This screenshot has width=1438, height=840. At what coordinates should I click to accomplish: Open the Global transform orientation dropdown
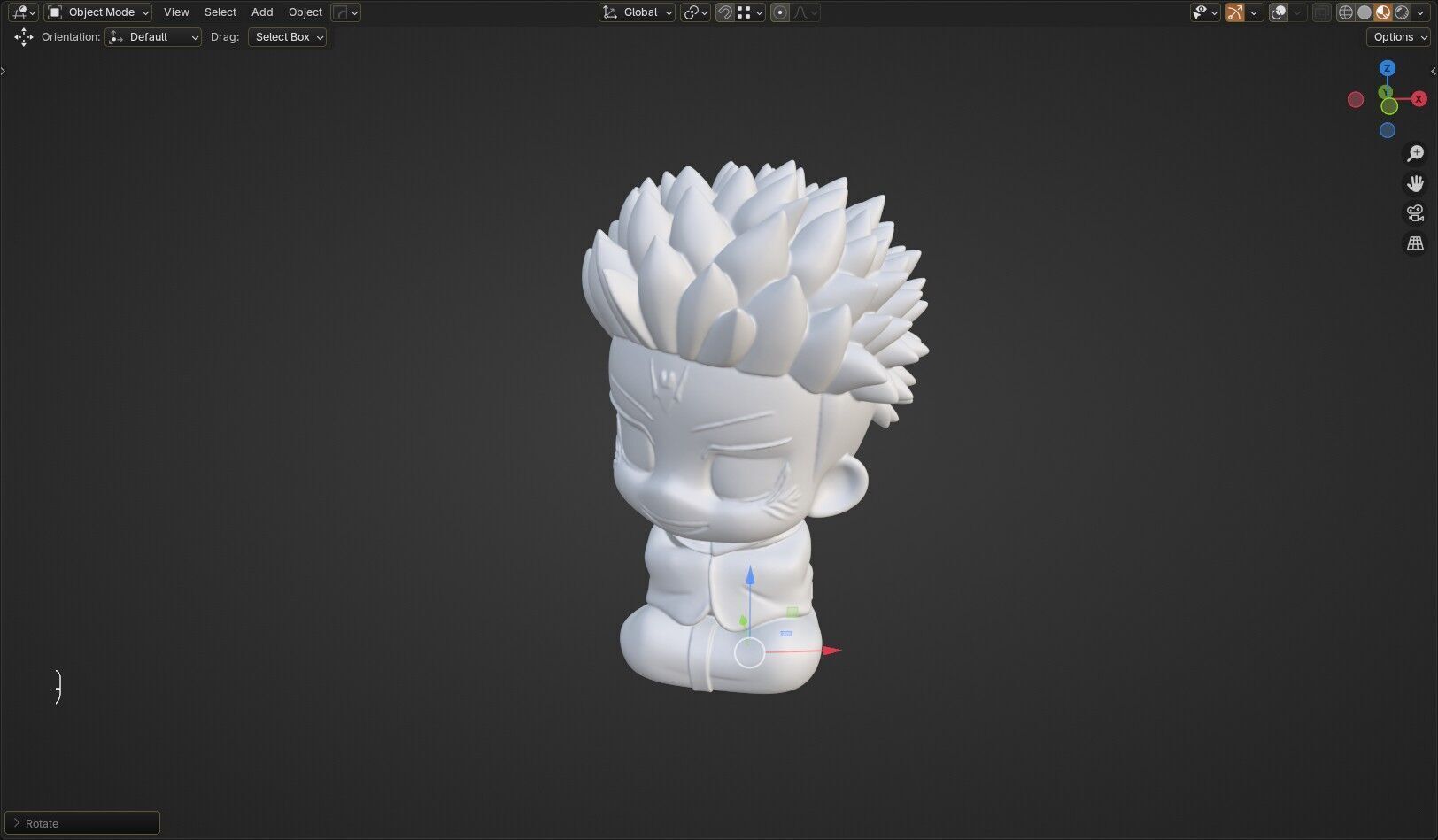(637, 12)
